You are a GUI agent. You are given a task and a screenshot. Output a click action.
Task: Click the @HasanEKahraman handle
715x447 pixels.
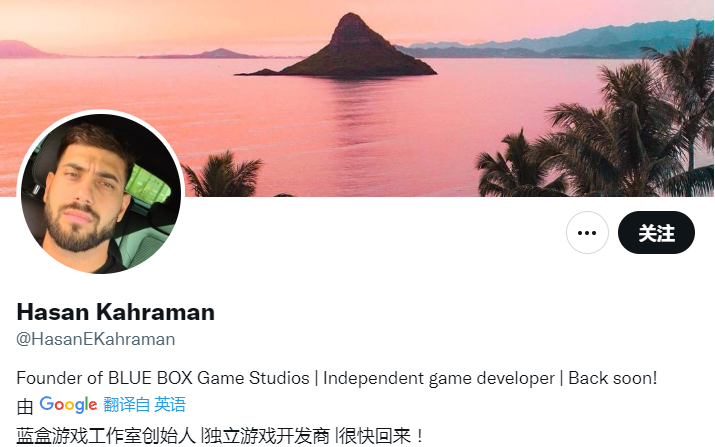pyautogui.click(x=96, y=339)
